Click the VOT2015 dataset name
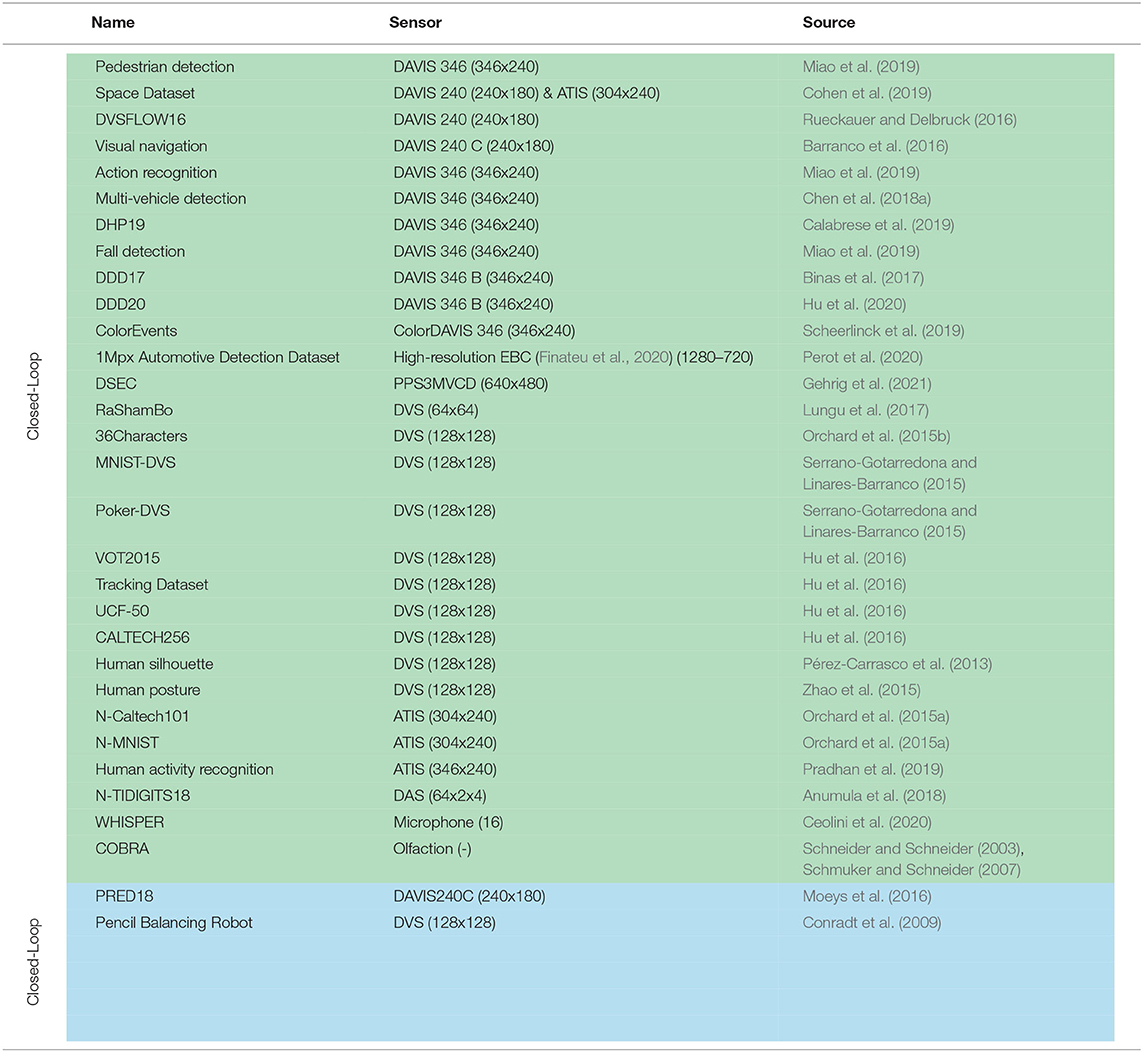 click(128, 558)
